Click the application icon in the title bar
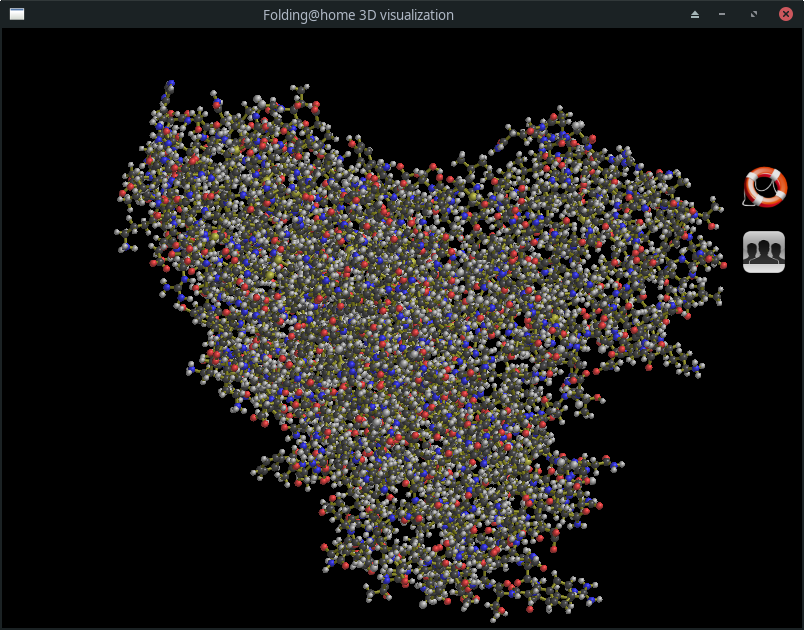Image resolution: width=804 pixels, height=630 pixels. [15, 14]
